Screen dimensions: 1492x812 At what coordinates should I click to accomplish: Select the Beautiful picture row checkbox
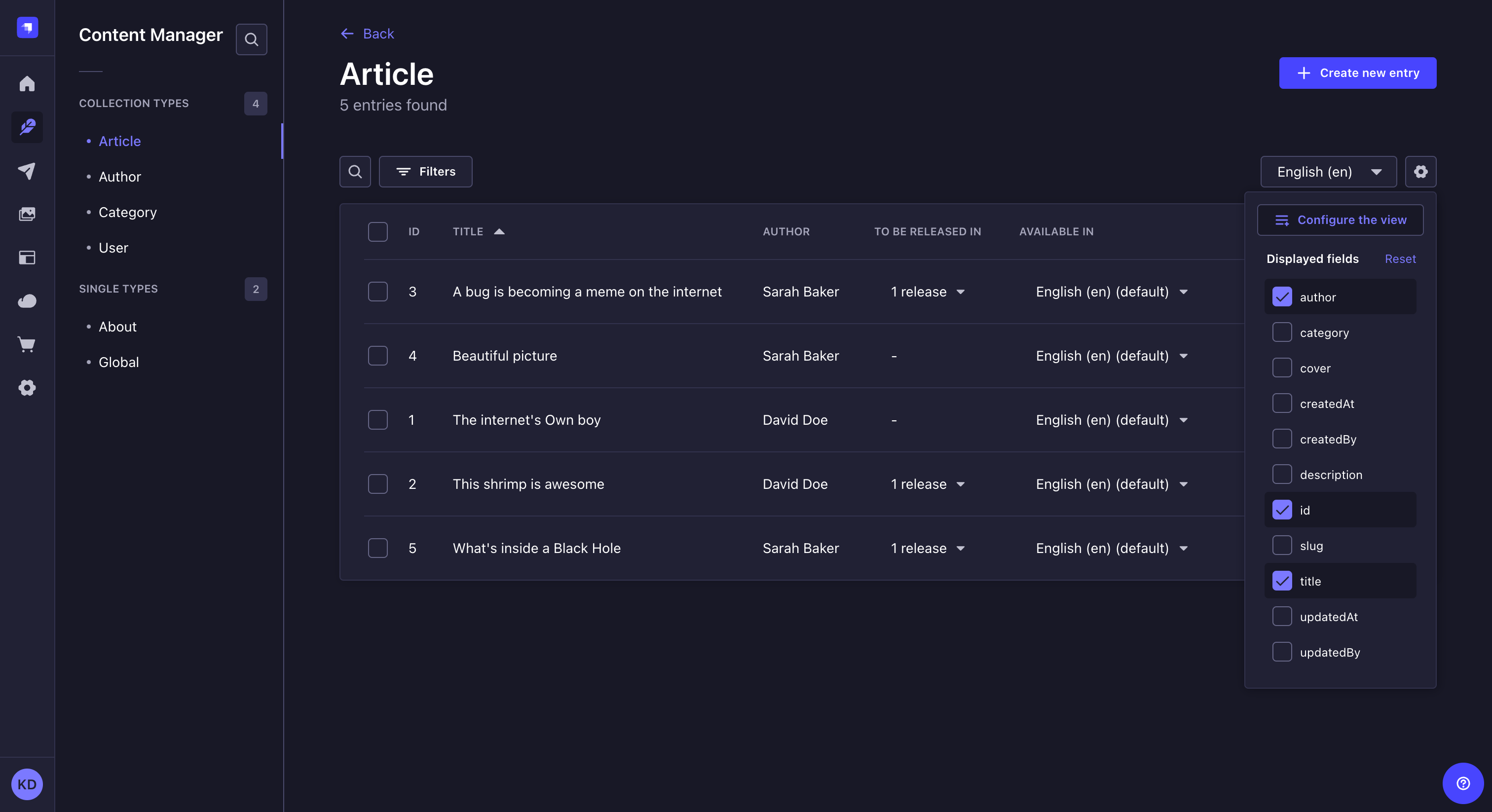pos(377,356)
